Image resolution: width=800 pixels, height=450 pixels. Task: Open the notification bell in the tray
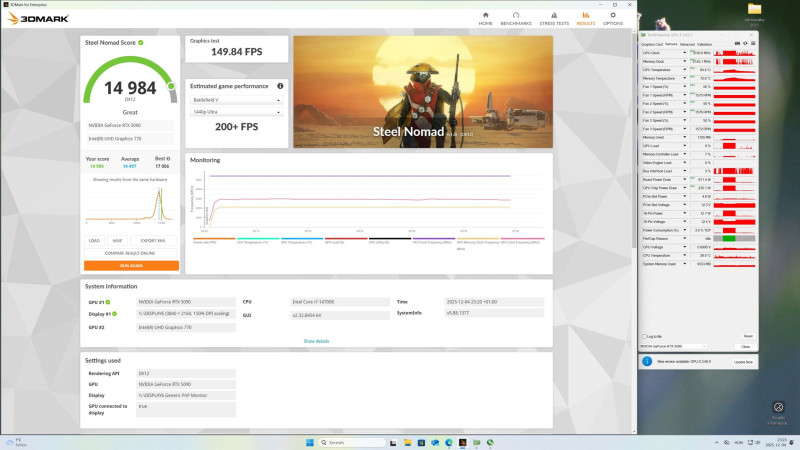(x=792, y=442)
